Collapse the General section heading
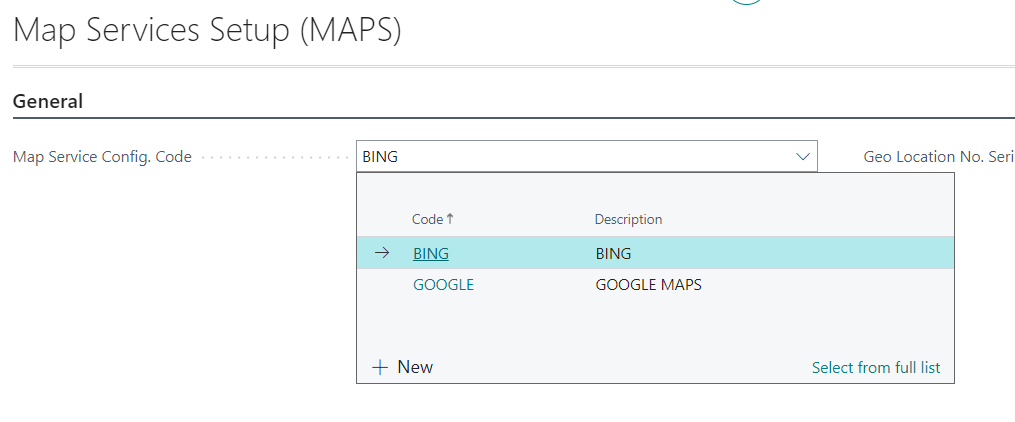Screen dimensions: 1015x422 pyautogui.click(x=48, y=102)
